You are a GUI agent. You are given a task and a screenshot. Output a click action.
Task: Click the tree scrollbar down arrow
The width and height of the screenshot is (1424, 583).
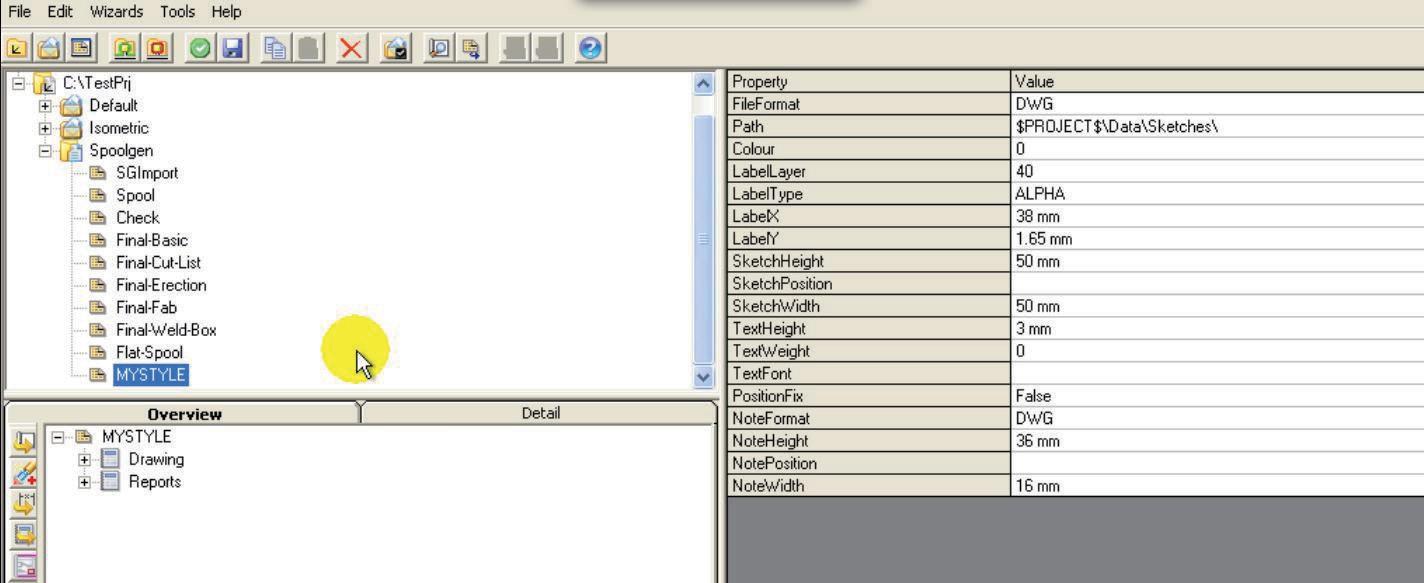coord(704,378)
